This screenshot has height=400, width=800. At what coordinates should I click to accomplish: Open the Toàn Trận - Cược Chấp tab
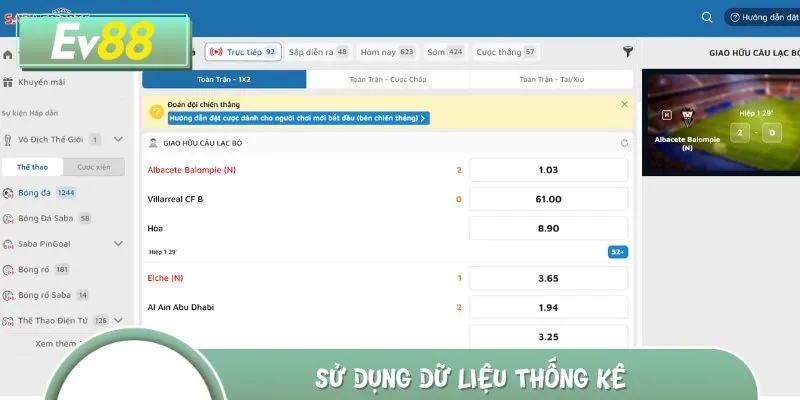(x=388, y=80)
